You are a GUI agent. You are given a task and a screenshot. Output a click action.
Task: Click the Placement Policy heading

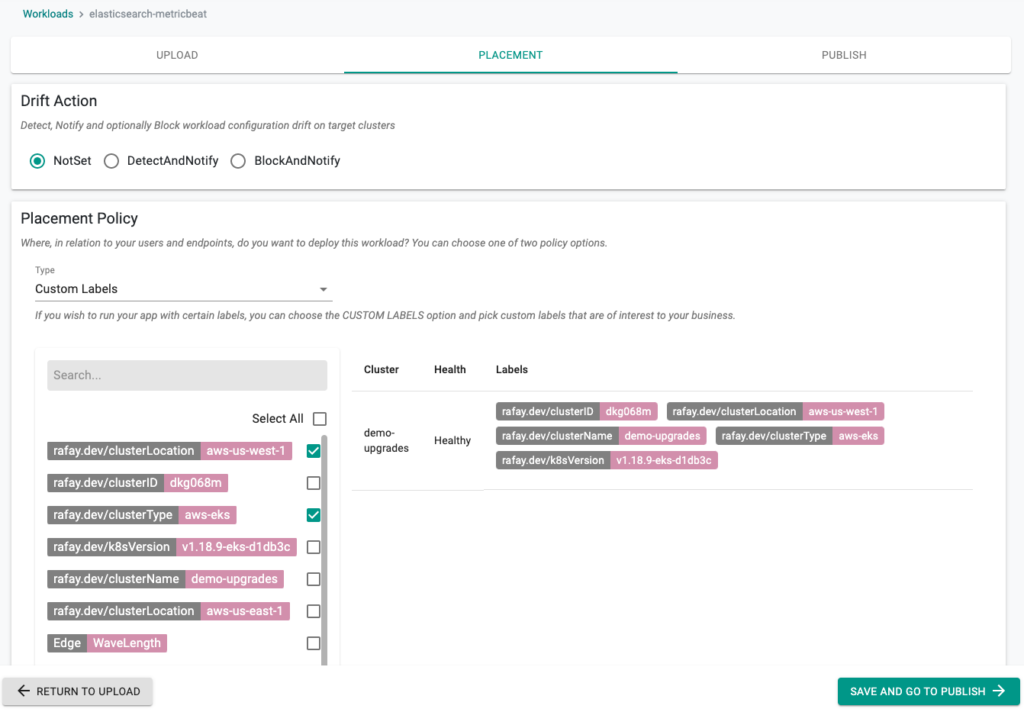point(79,218)
